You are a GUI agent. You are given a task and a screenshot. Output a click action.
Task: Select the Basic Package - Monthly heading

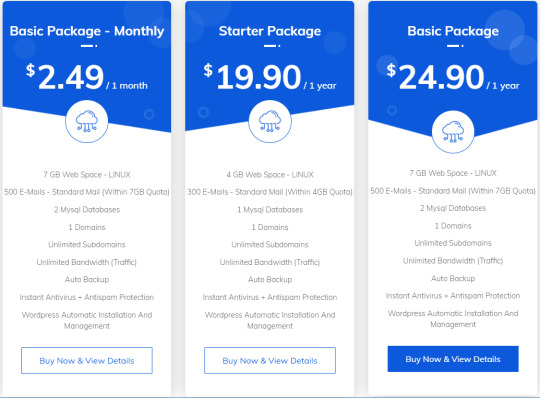(x=87, y=31)
